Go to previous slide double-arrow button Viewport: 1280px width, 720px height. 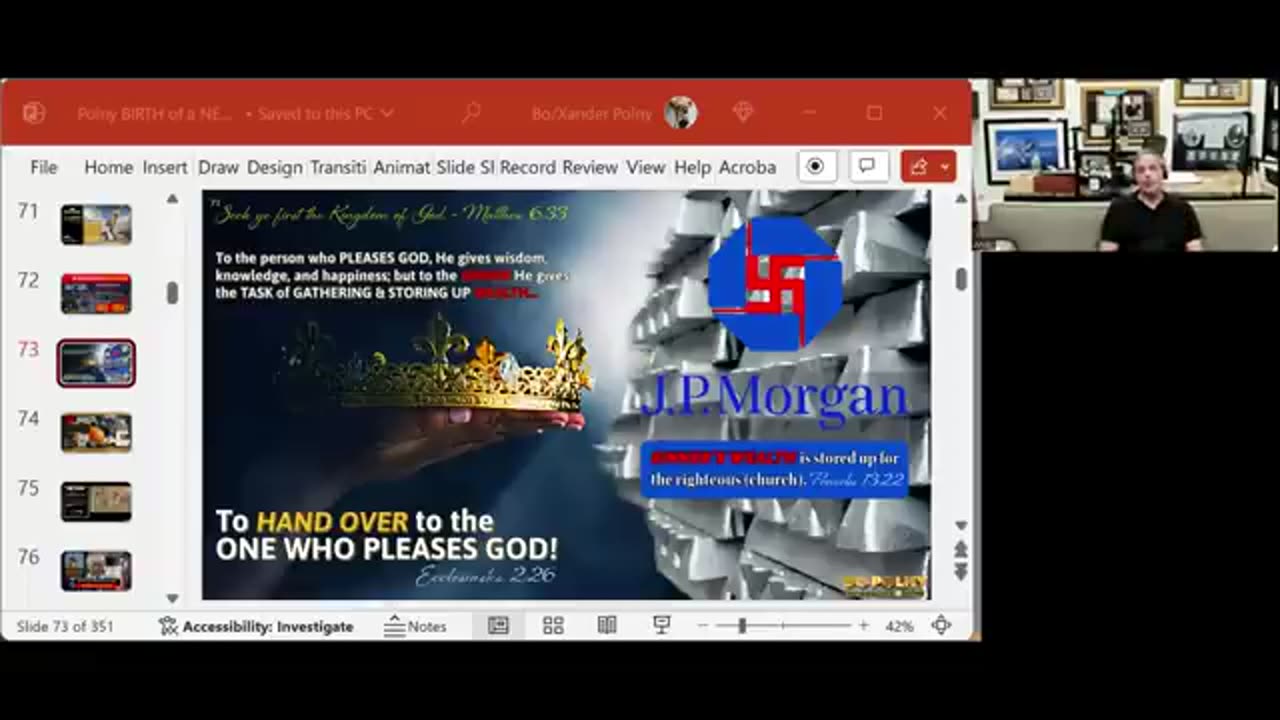click(961, 549)
